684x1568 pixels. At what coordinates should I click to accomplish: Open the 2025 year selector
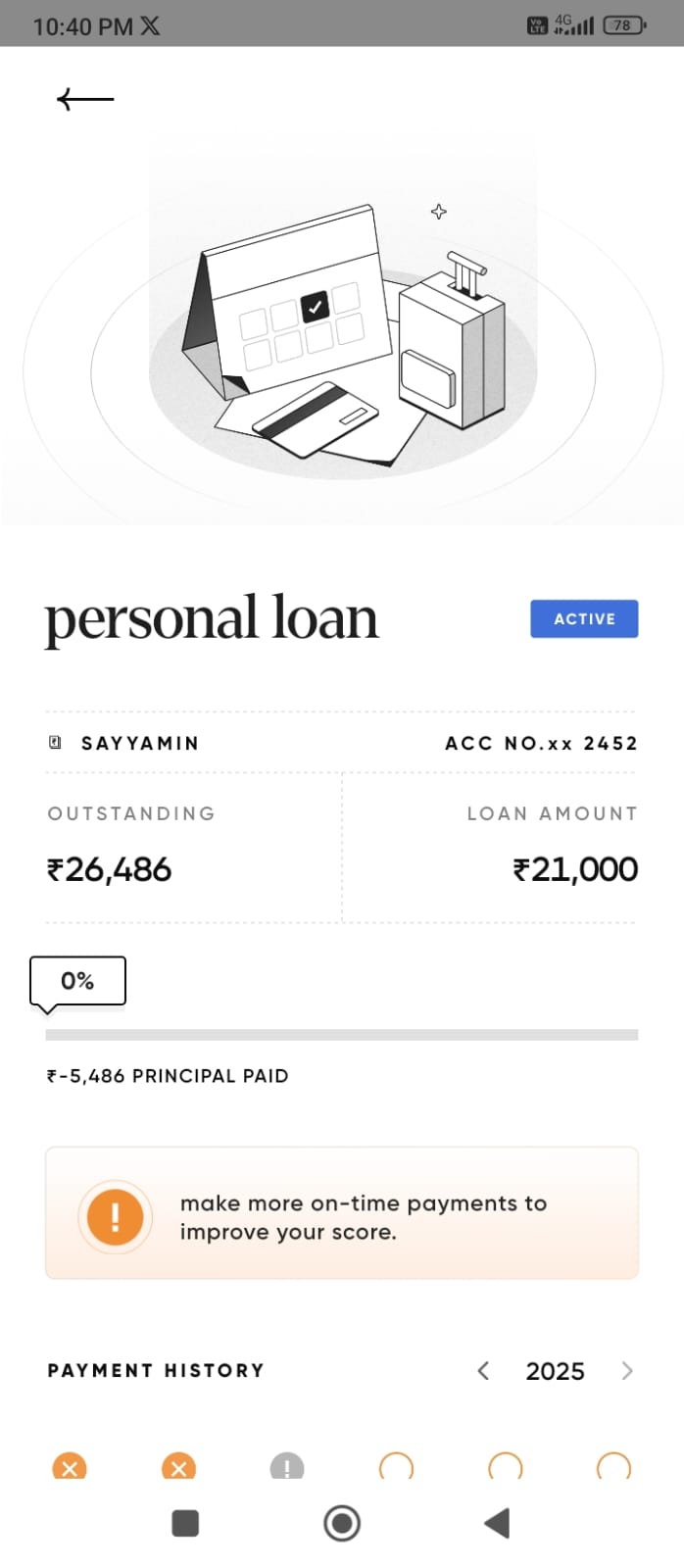(x=555, y=1371)
